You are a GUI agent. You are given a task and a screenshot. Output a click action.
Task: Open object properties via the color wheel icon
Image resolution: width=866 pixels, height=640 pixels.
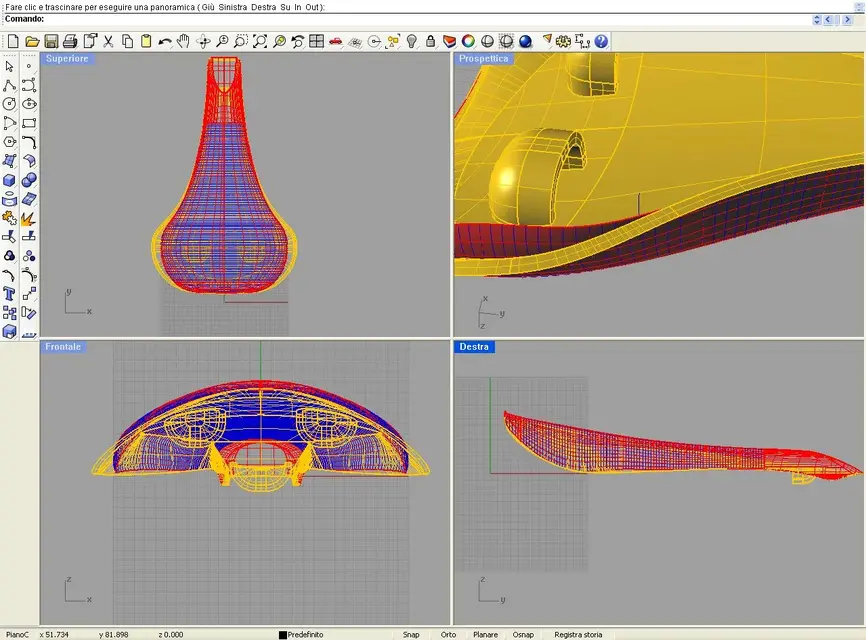(468, 41)
